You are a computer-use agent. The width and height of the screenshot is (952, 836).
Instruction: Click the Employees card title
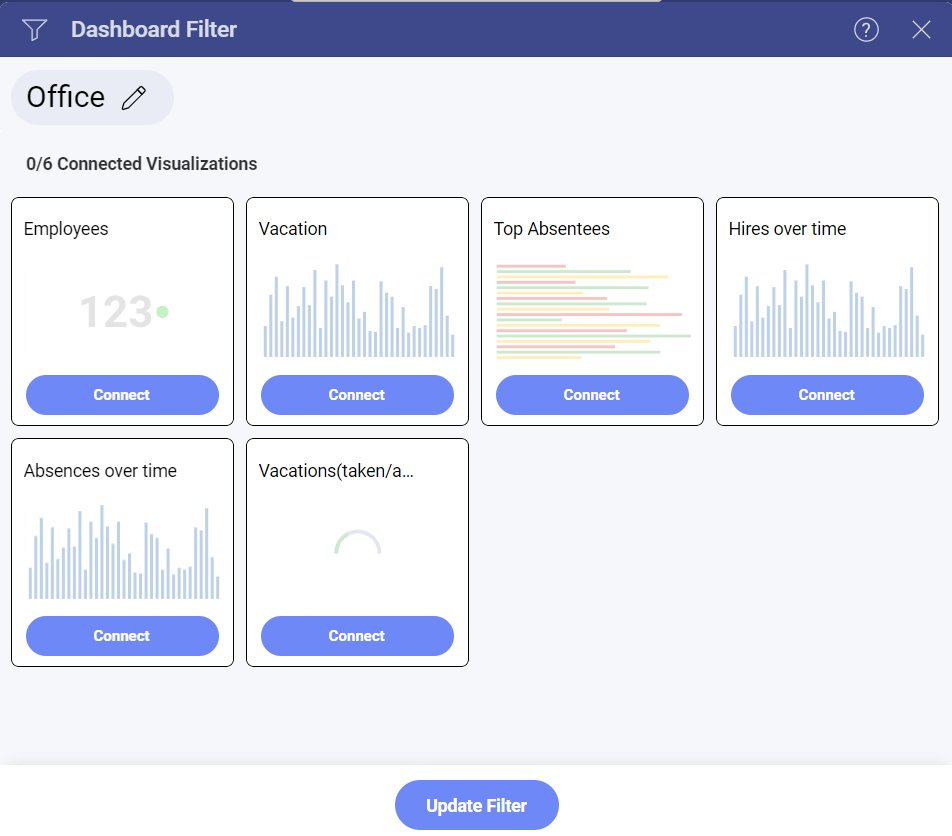[66, 229]
